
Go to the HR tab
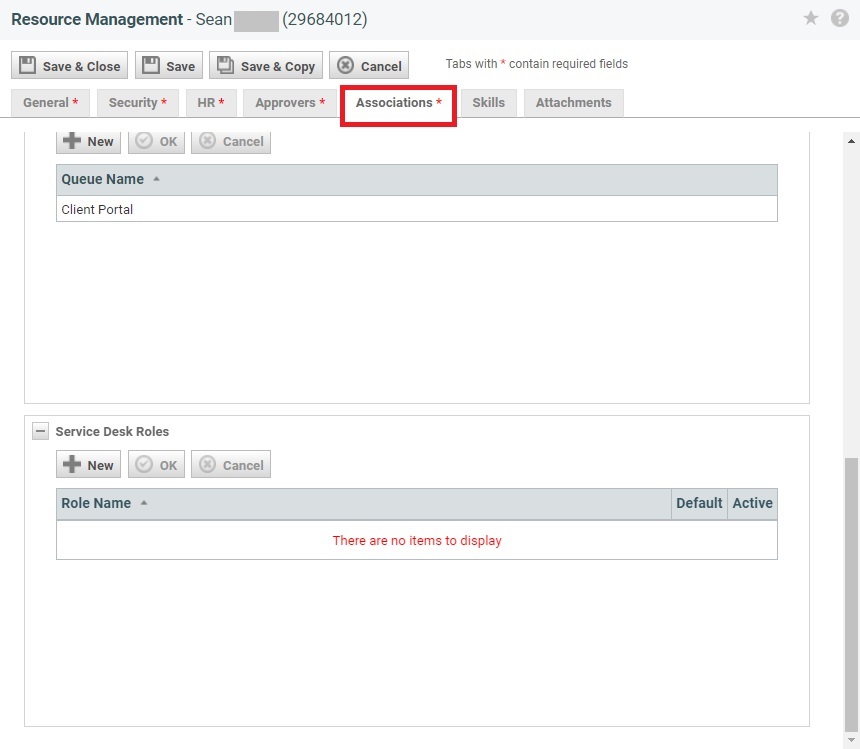(x=211, y=103)
